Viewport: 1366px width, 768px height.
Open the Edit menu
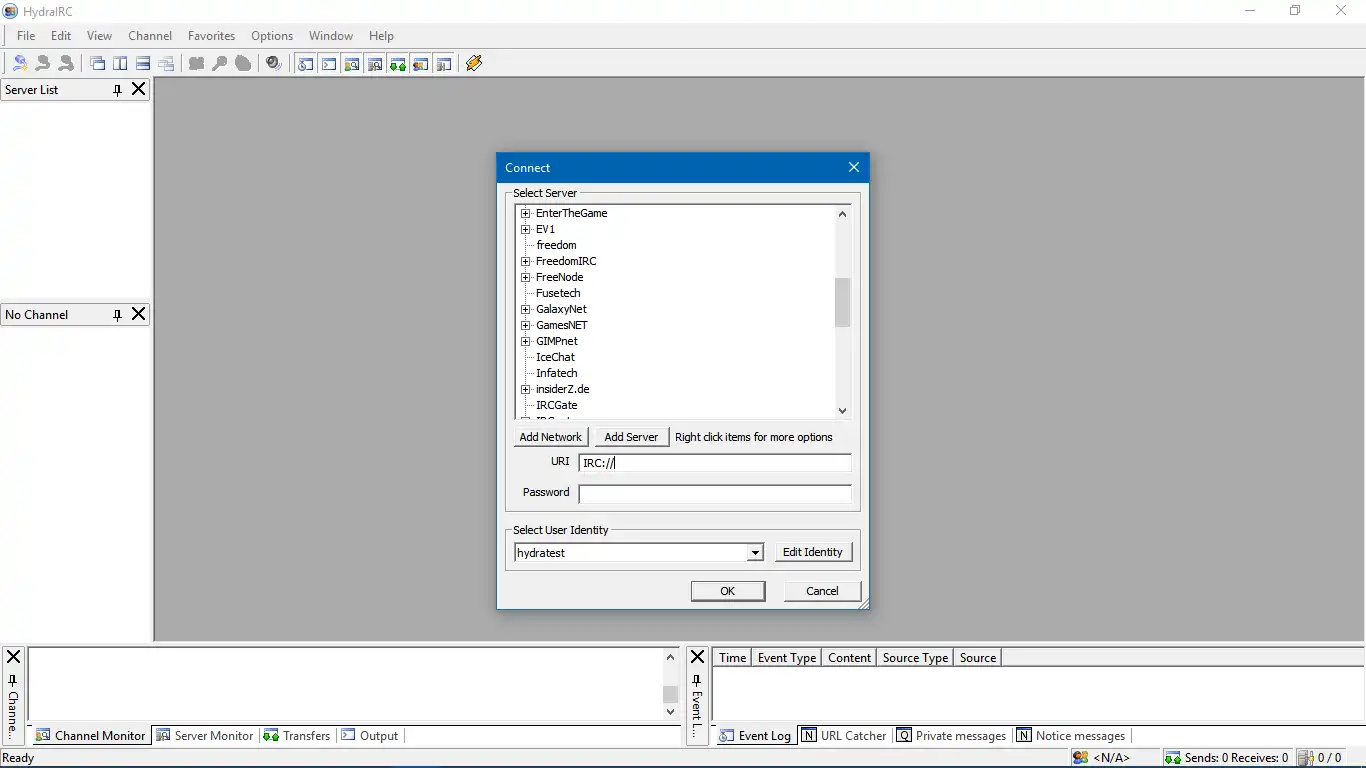click(61, 35)
